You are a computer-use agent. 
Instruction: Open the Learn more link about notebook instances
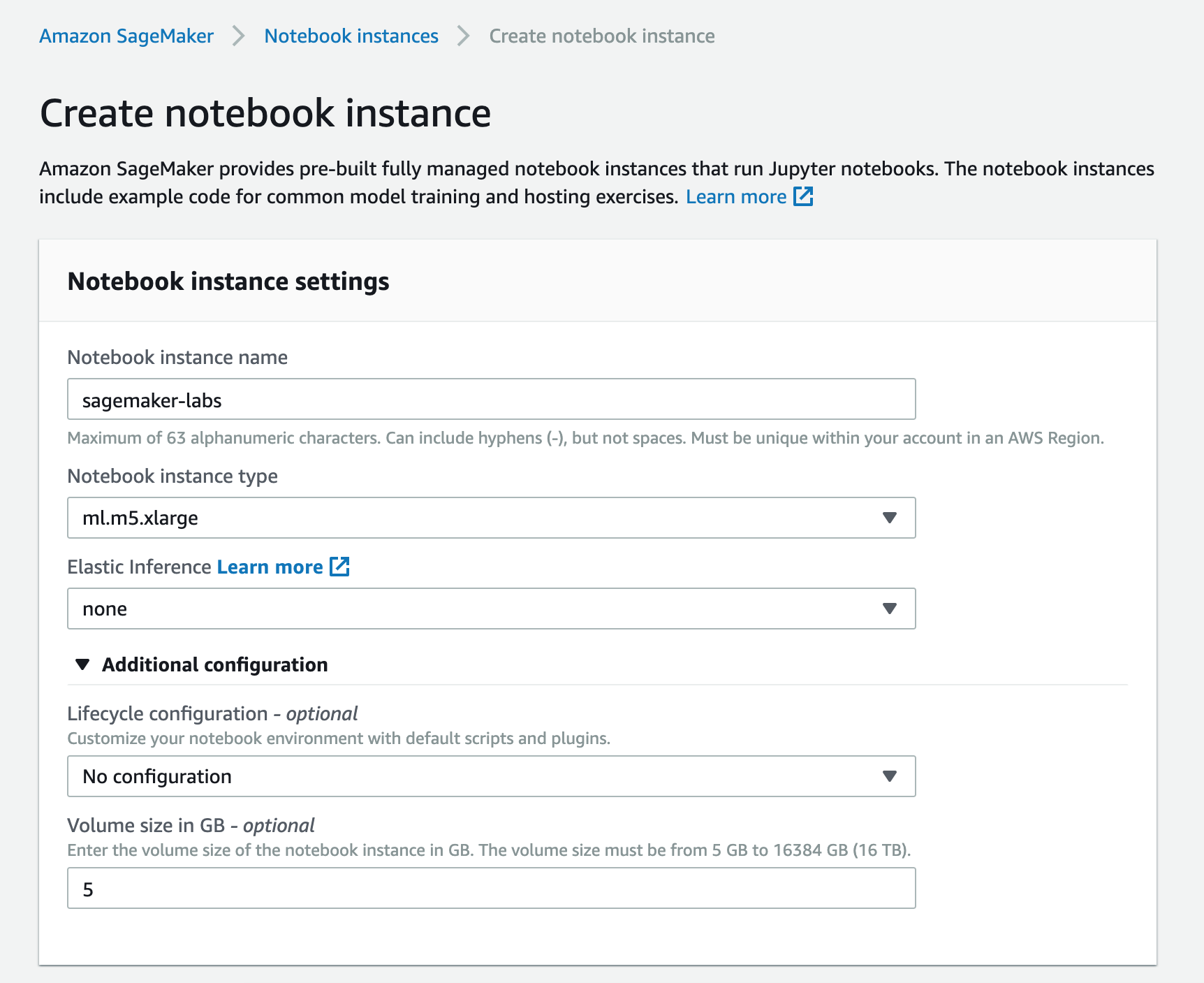[x=736, y=197]
